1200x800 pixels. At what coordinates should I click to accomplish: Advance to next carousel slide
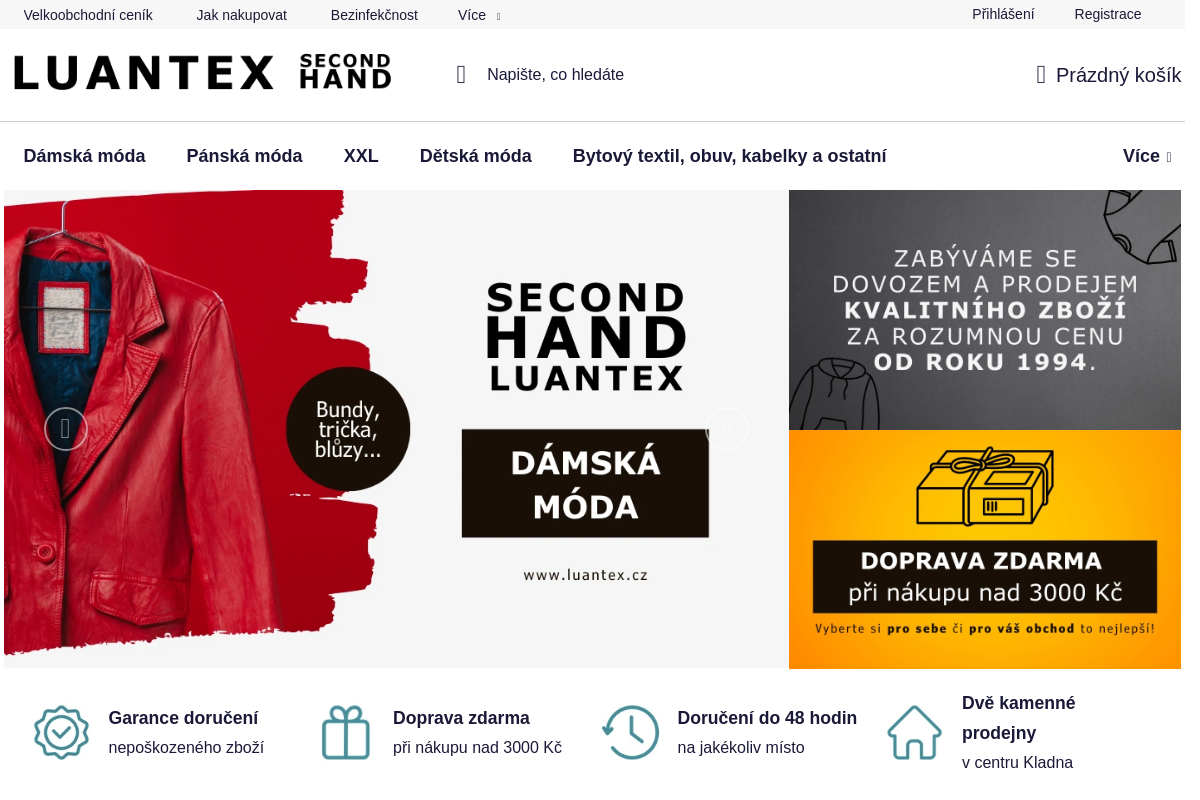(x=727, y=429)
